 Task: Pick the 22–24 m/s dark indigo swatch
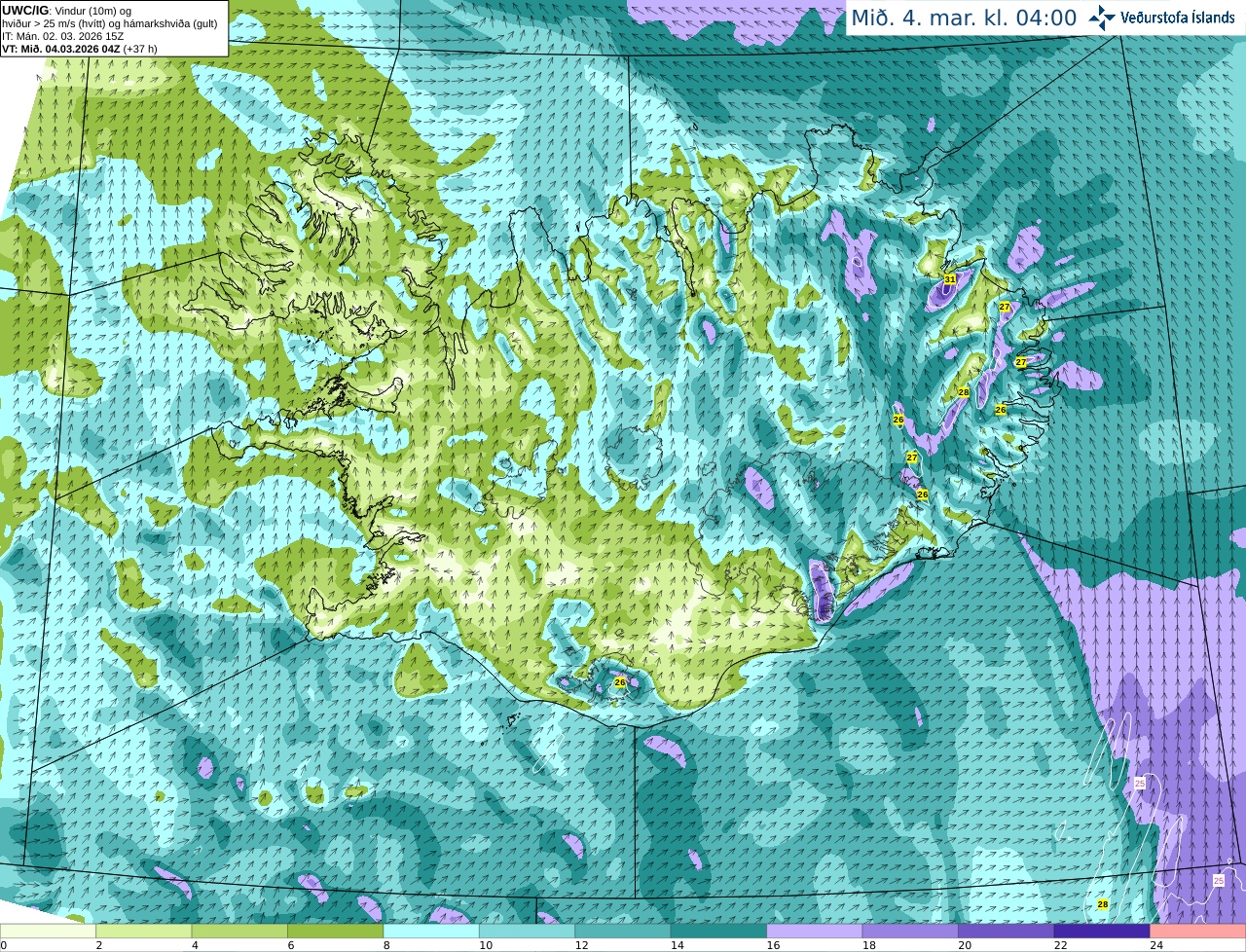point(1102,932)
